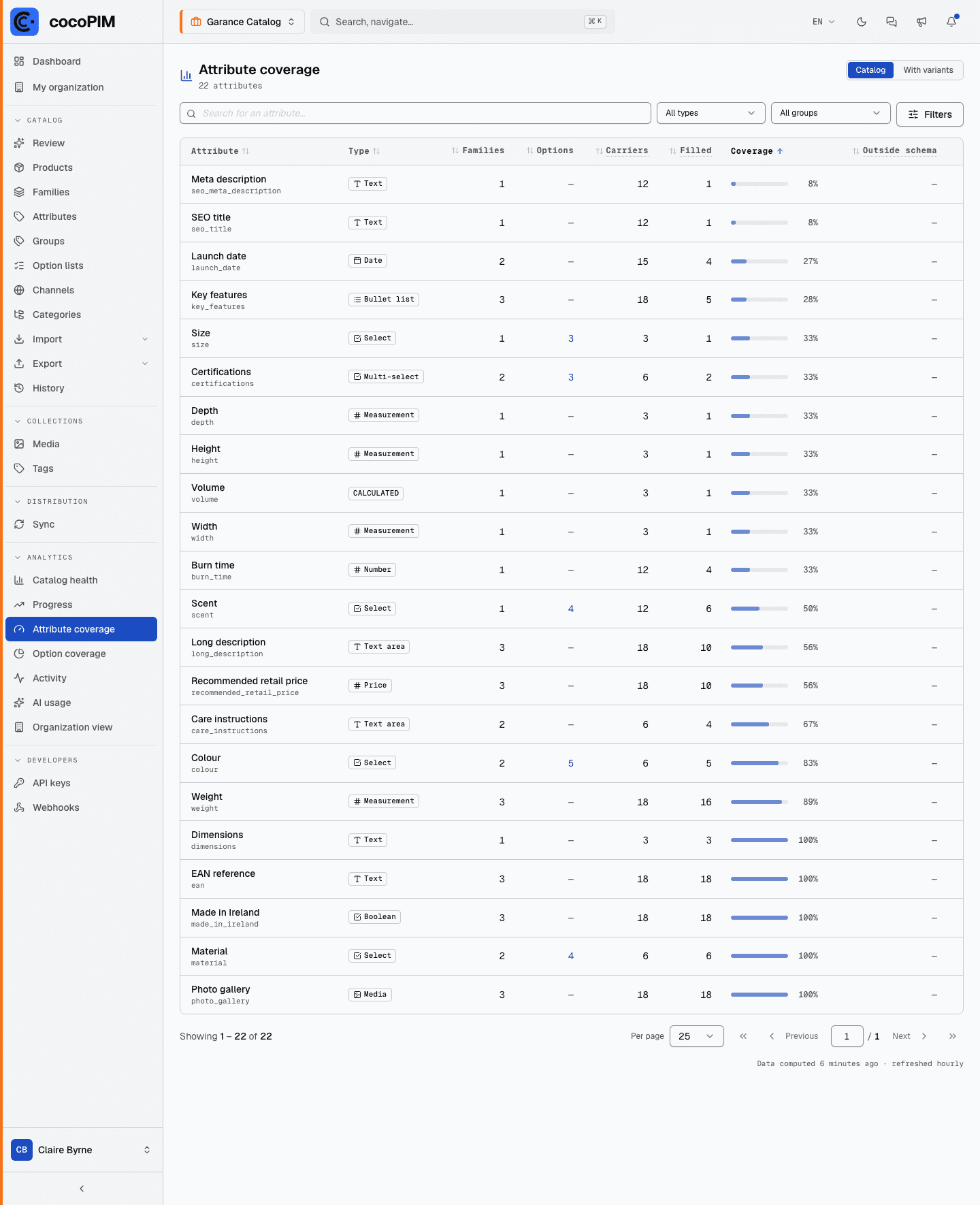Click the Weight coverage progress bar
Viewport: 980px width, 1205px height.
759,802
